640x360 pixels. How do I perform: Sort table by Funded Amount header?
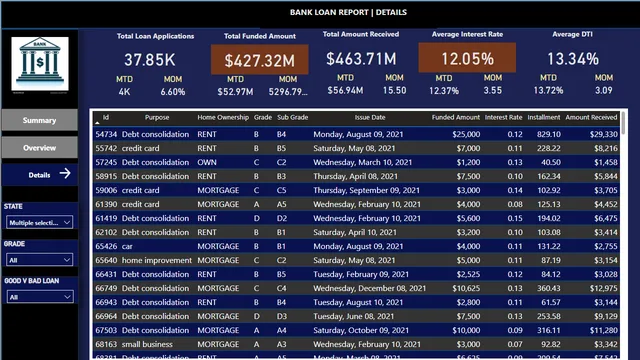(x=456, y=118)
